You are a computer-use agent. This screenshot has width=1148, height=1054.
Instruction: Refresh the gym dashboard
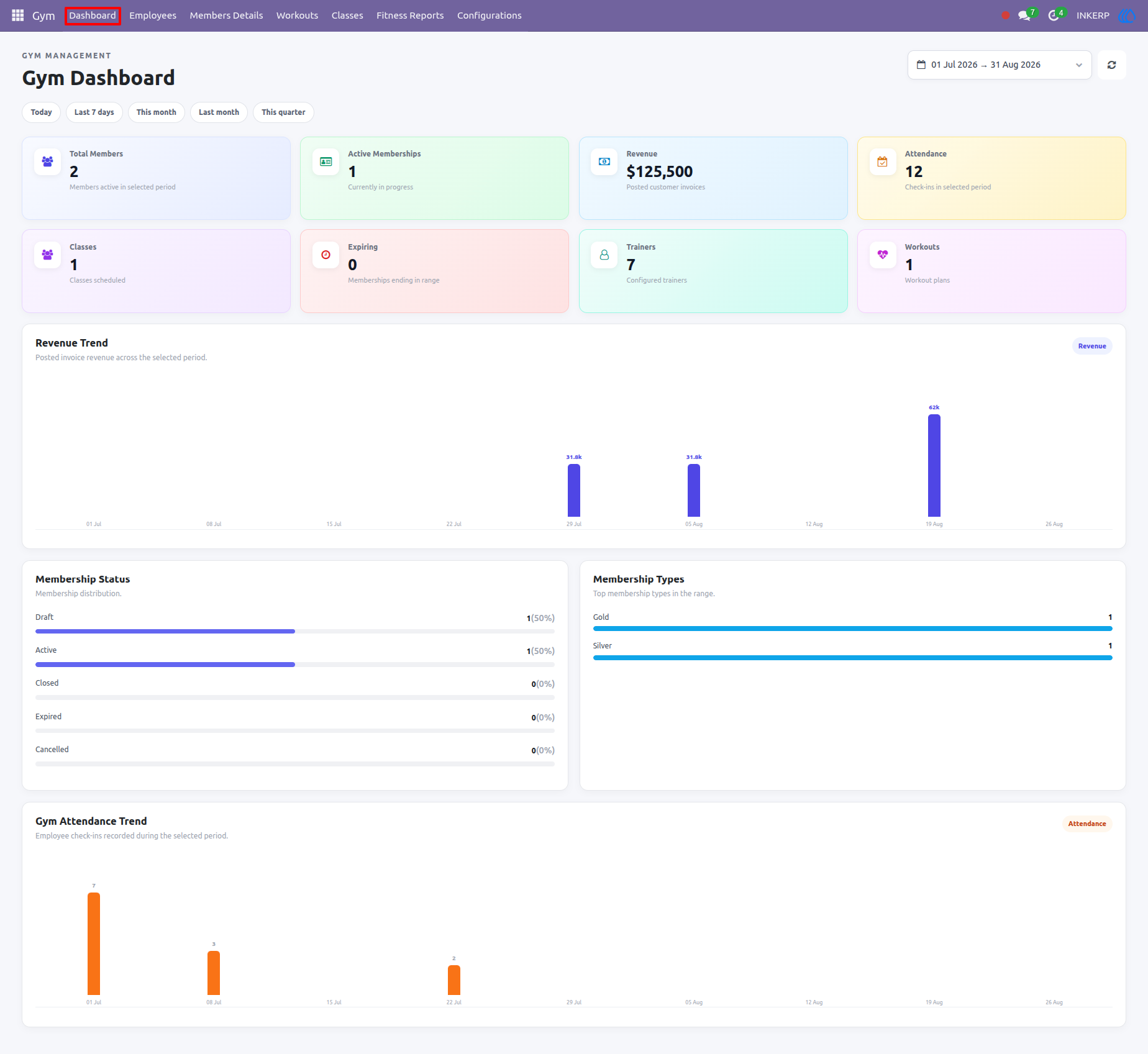tap(1111, 65)
